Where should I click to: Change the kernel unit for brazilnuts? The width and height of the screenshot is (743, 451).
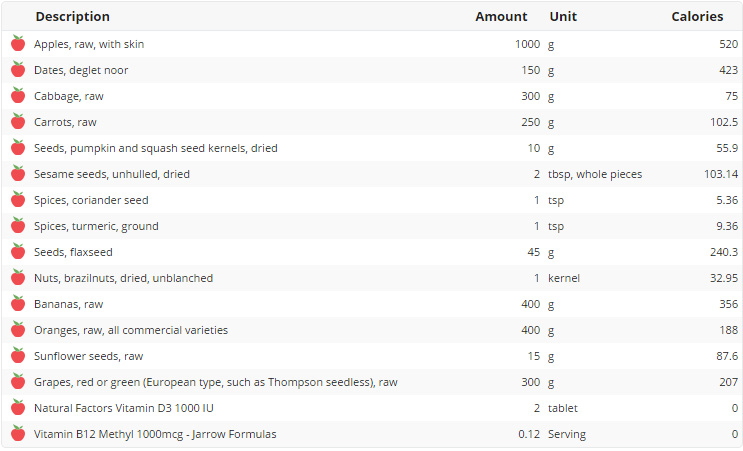(564, 278)
